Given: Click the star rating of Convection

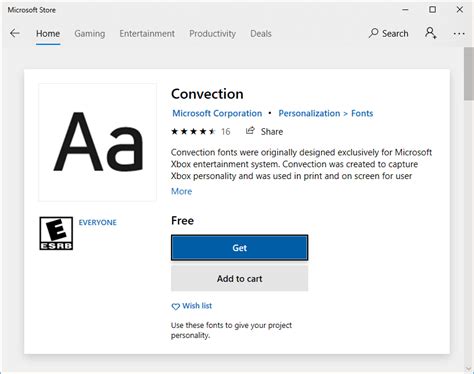Looking at the screenshot, I should click(193, 131).
